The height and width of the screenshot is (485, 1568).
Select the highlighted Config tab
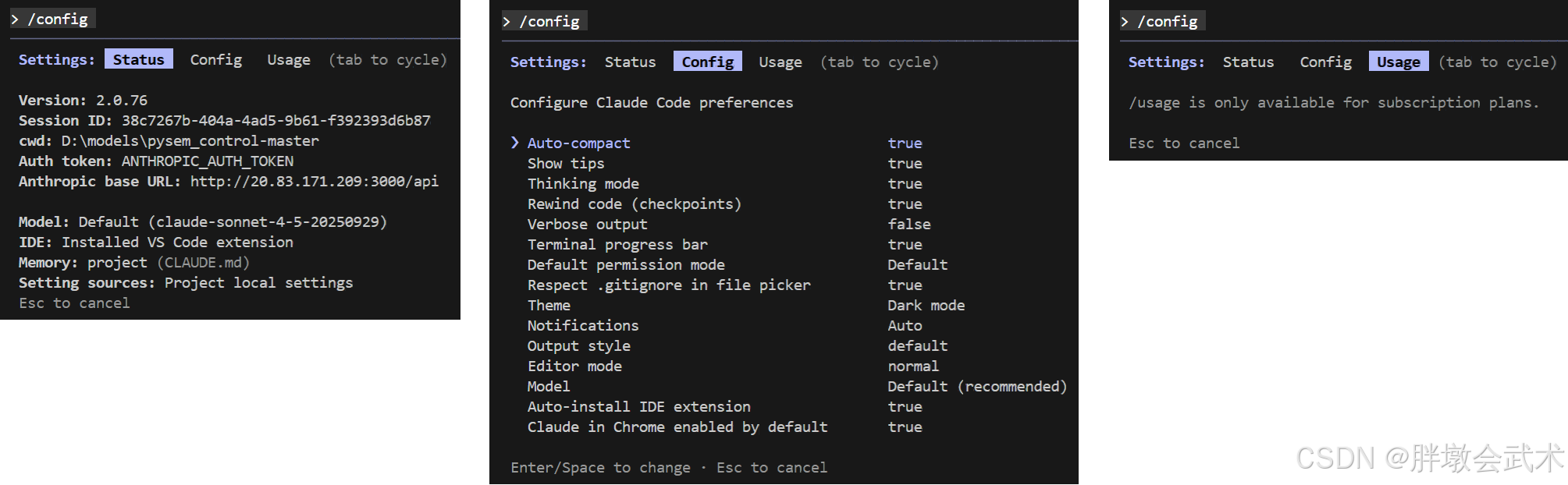(707, 62)
